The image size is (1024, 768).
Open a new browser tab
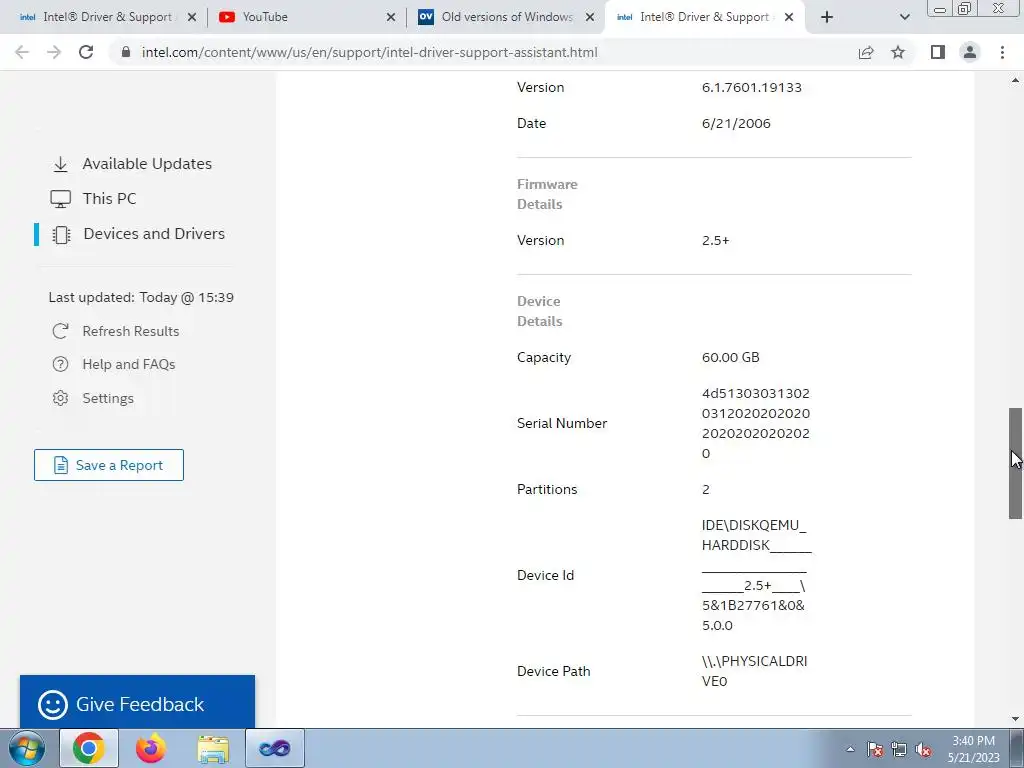827,17
